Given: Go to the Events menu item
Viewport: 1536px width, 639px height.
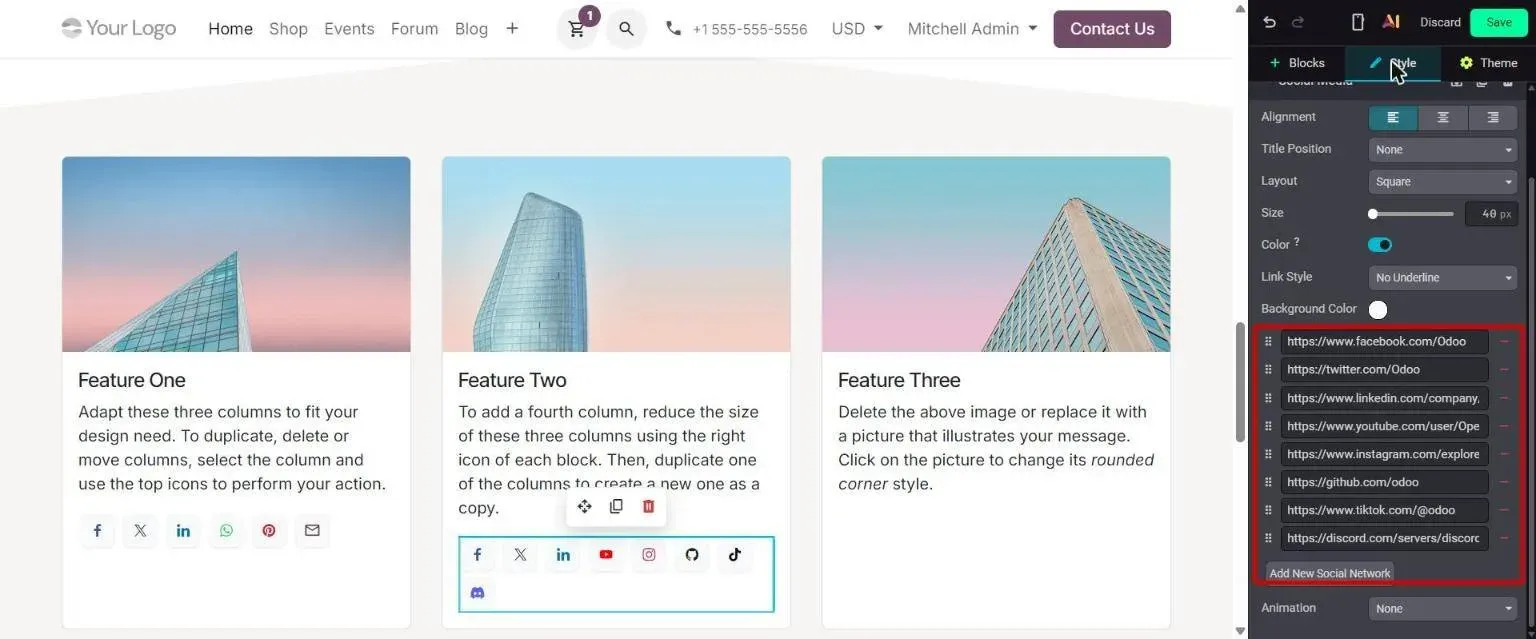Looking at the screenshot, I should (x=349, y=29).
